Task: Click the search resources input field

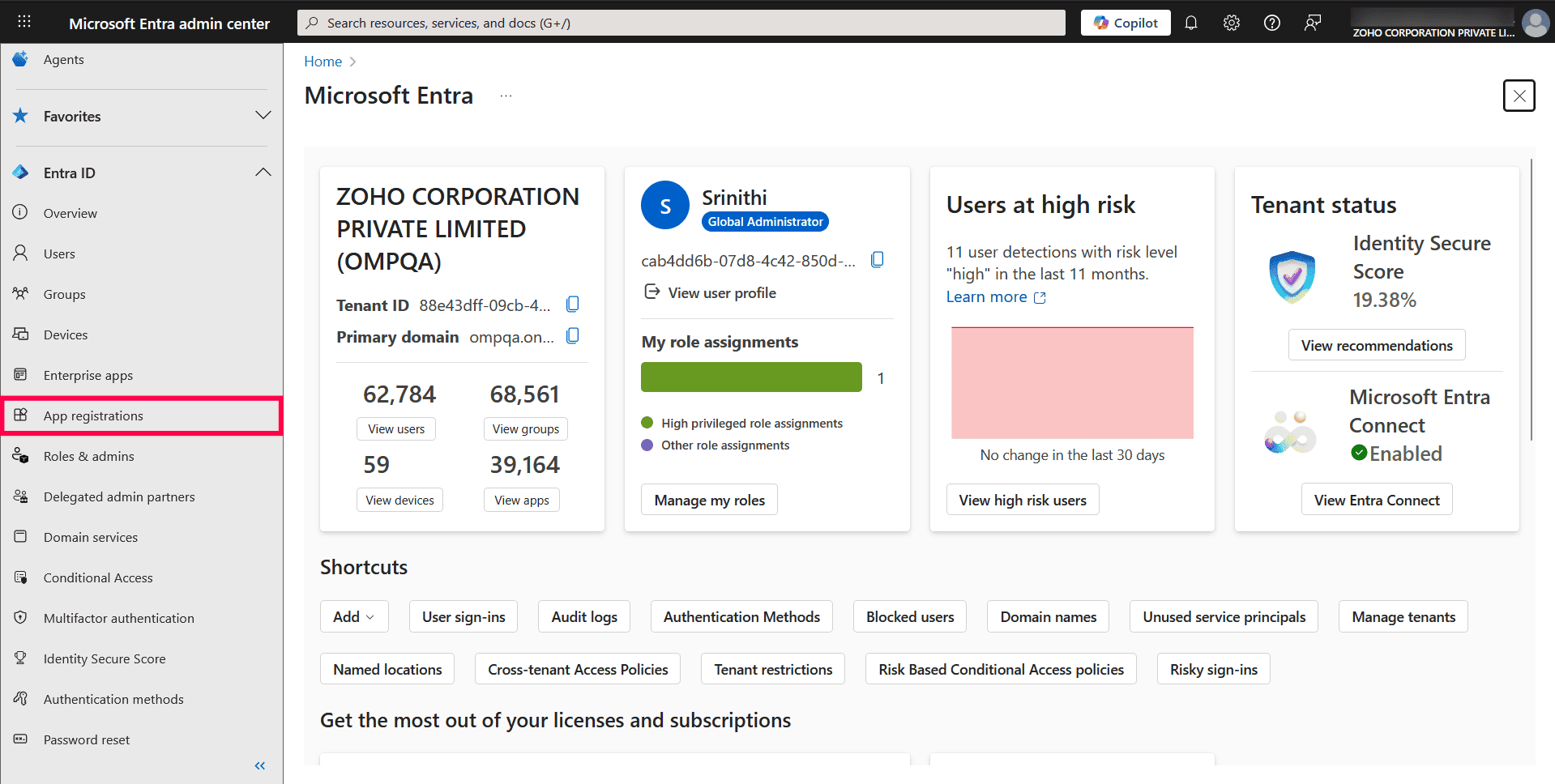Action: (x=681, y=22)
